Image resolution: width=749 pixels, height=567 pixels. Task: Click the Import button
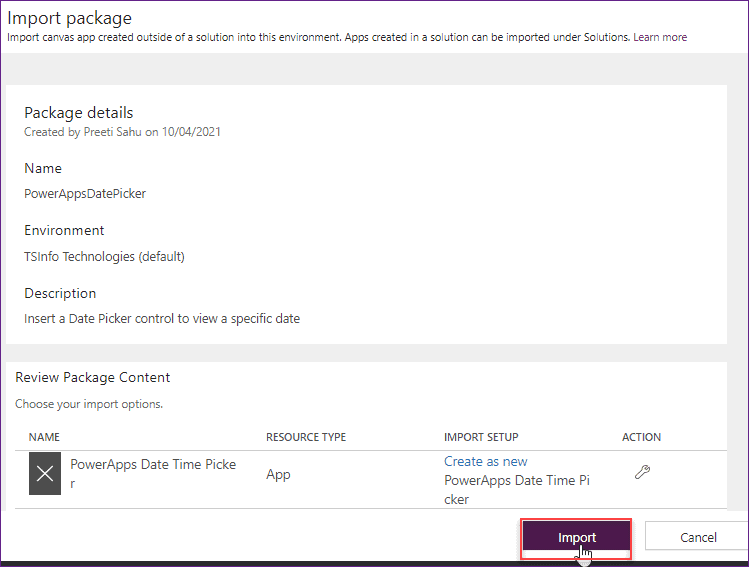point(576,537)
